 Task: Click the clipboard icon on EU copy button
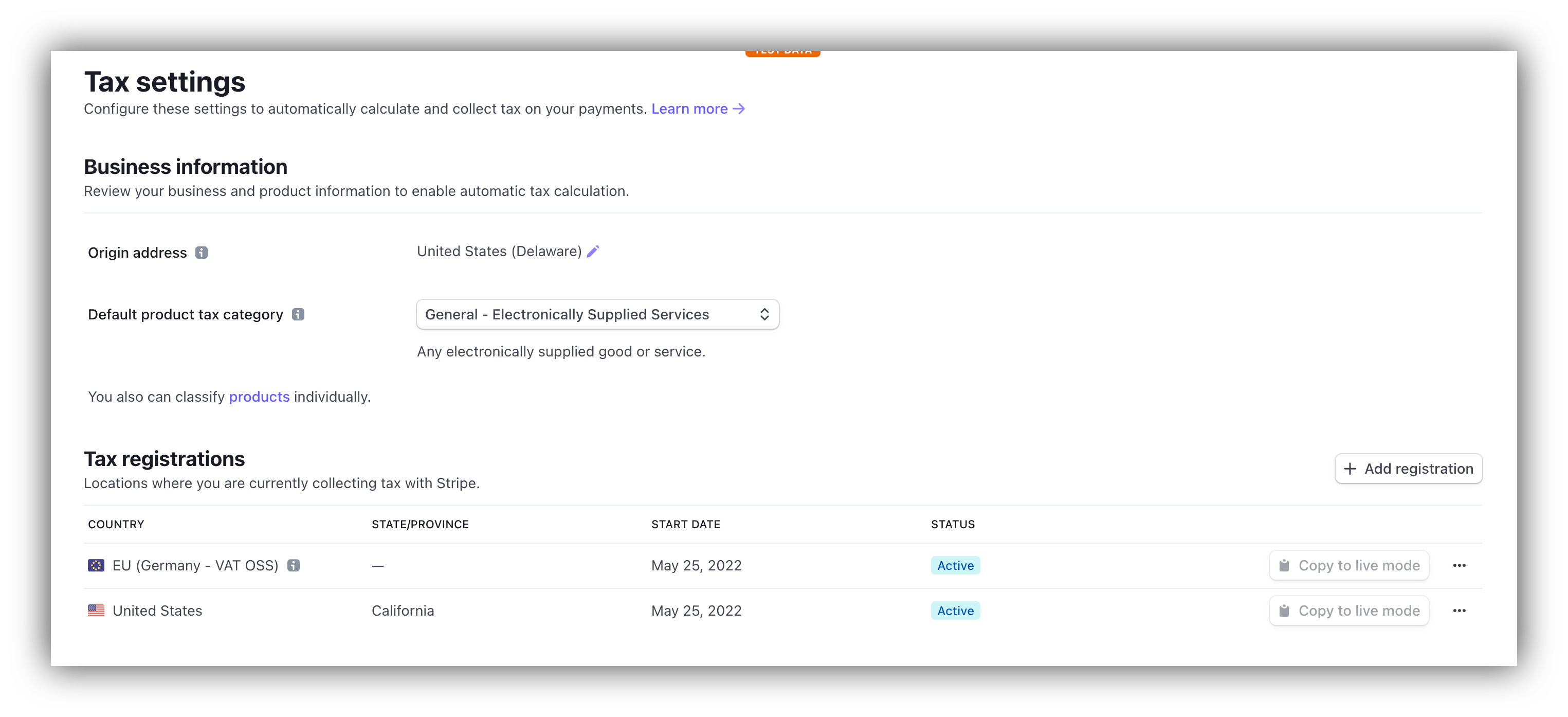(x=1284, y=565)
